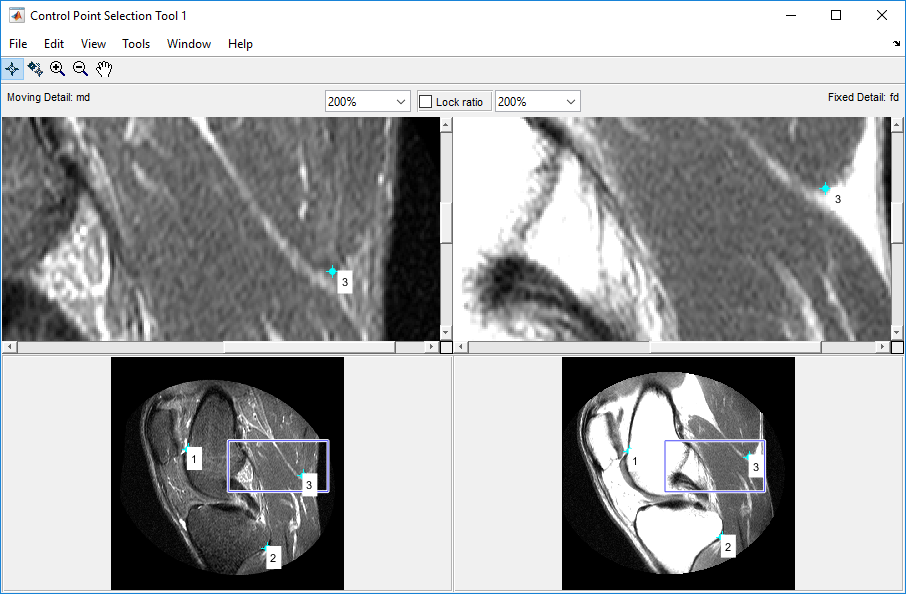Click the moving detail horizontal scrollbar thumb

(310, 347)
